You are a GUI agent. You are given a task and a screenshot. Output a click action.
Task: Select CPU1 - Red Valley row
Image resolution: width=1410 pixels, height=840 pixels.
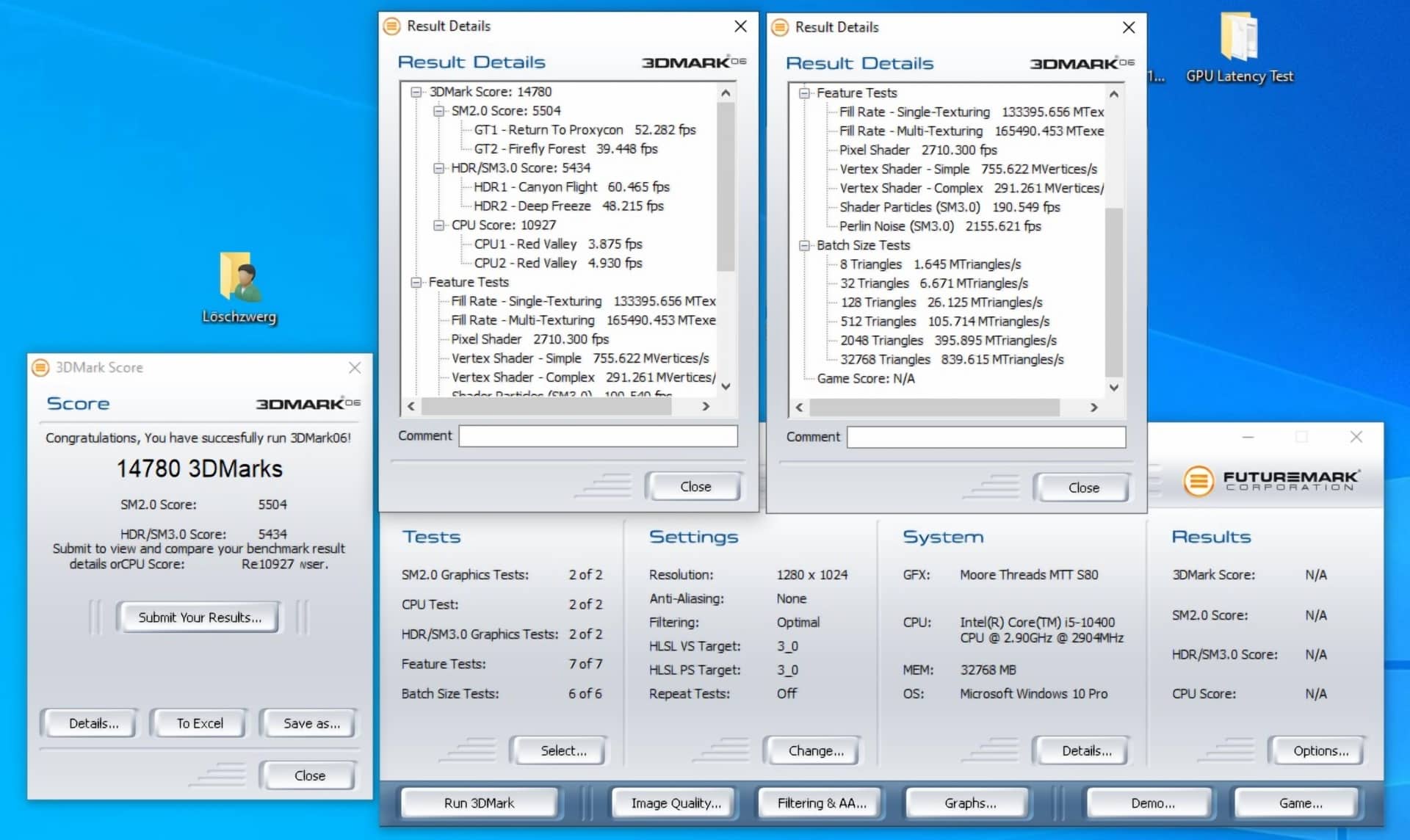(558, 244)
